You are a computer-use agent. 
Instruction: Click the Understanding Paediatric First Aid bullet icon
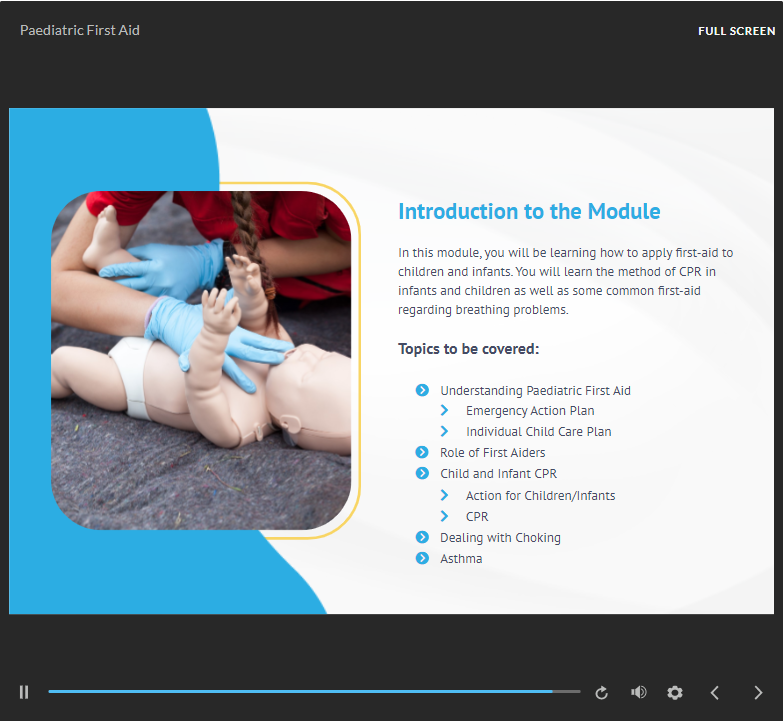coord(422,390)
